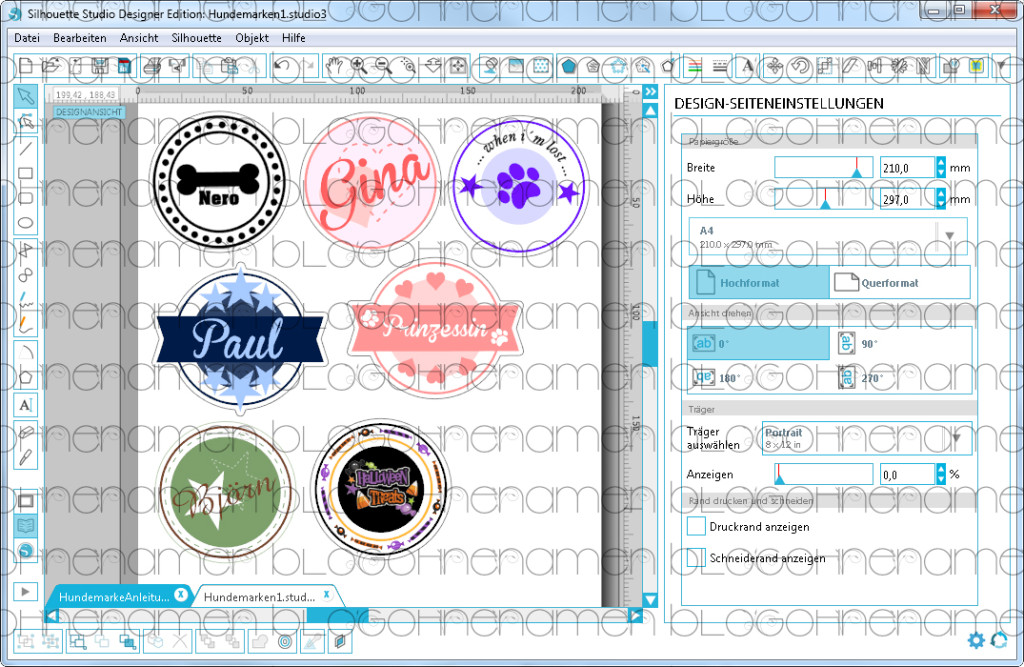Open the A4 paper size dropdown
This screenshot has width=1024, height=667.
pos(951,236)
